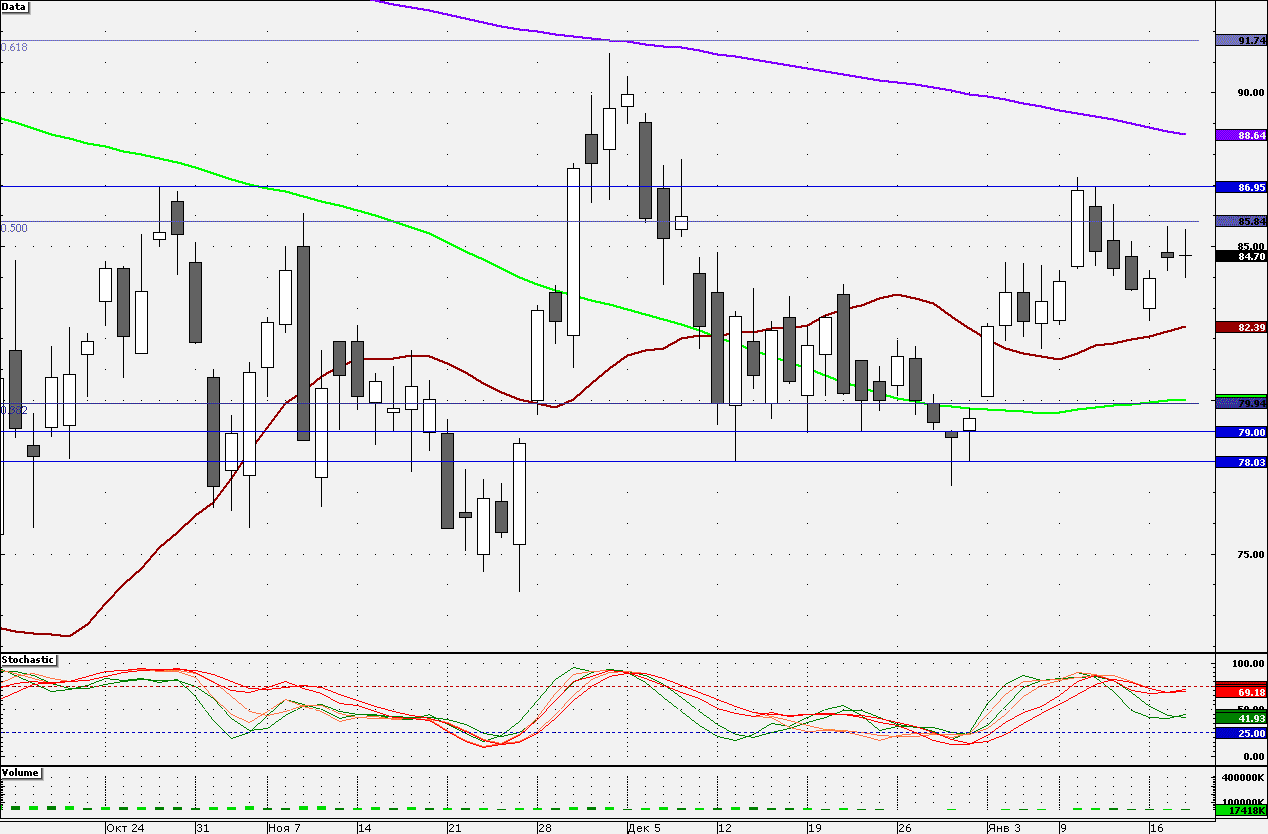Screen dimensions: 1268x834
Task: Click the blue 78.03 level tag
Action: coord(1239,462)
